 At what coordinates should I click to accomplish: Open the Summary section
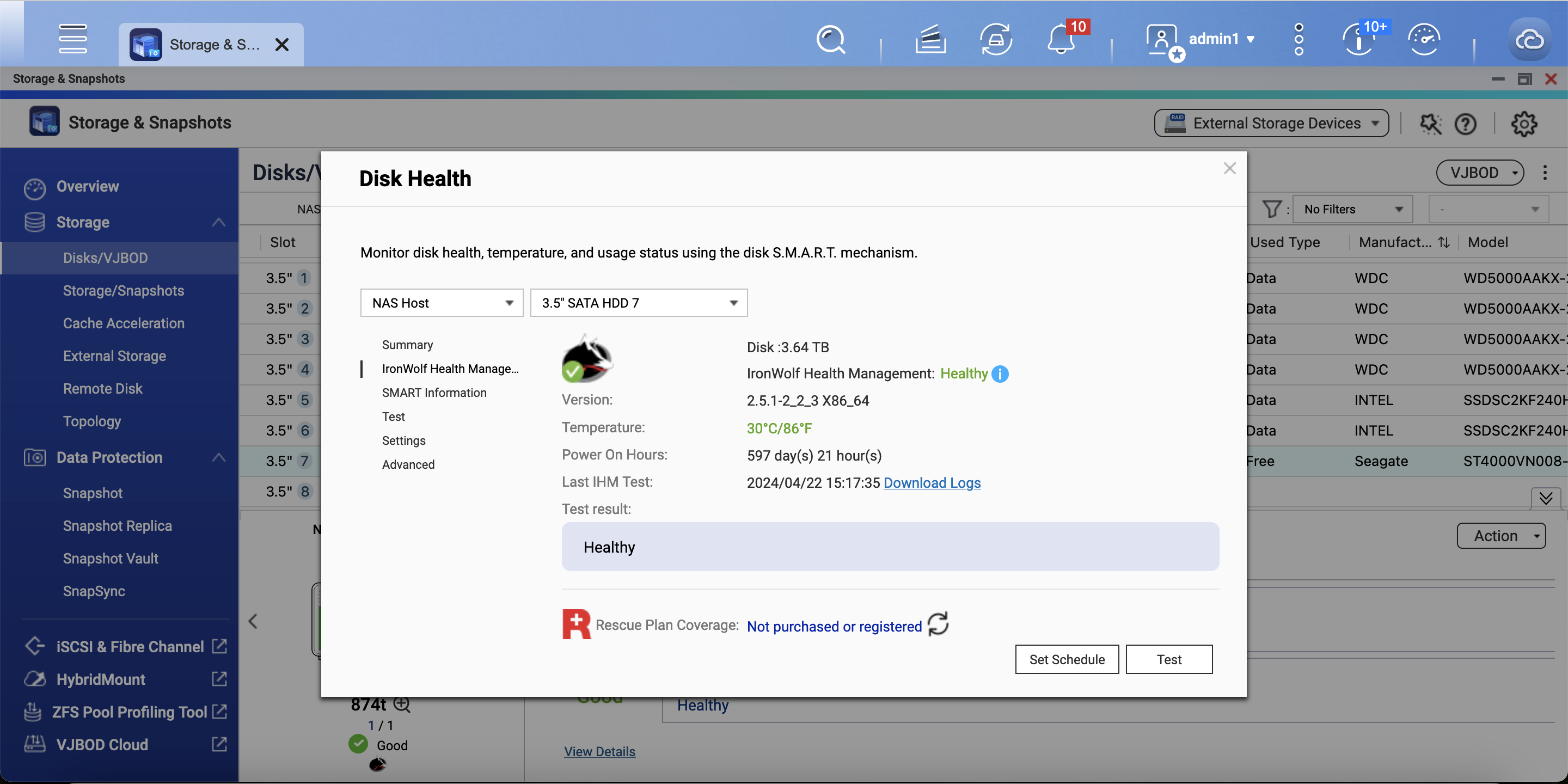click(x=407, y=345)
